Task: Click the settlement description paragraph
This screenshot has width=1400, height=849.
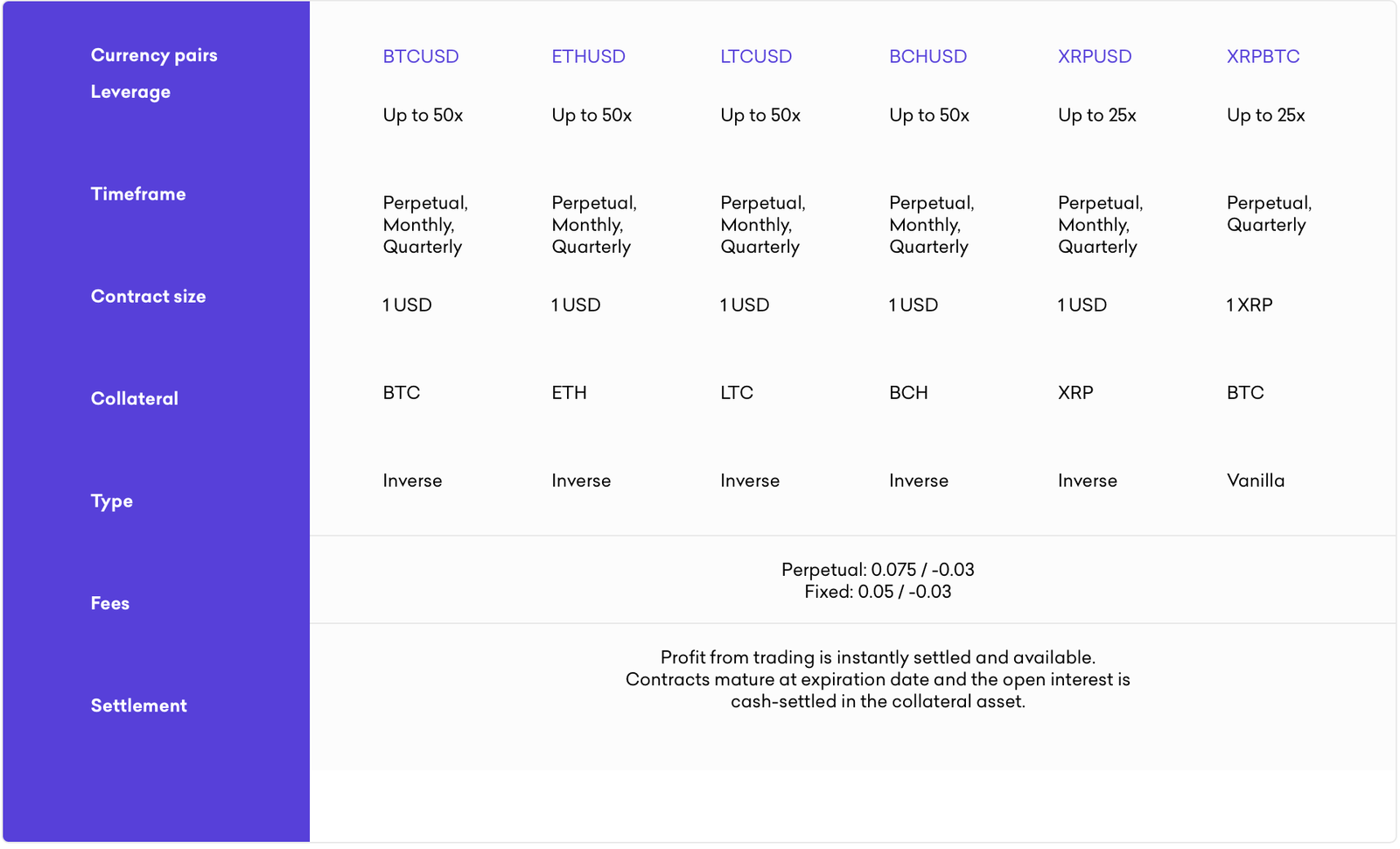Action: pyautogui.click(x=878, y=680)
